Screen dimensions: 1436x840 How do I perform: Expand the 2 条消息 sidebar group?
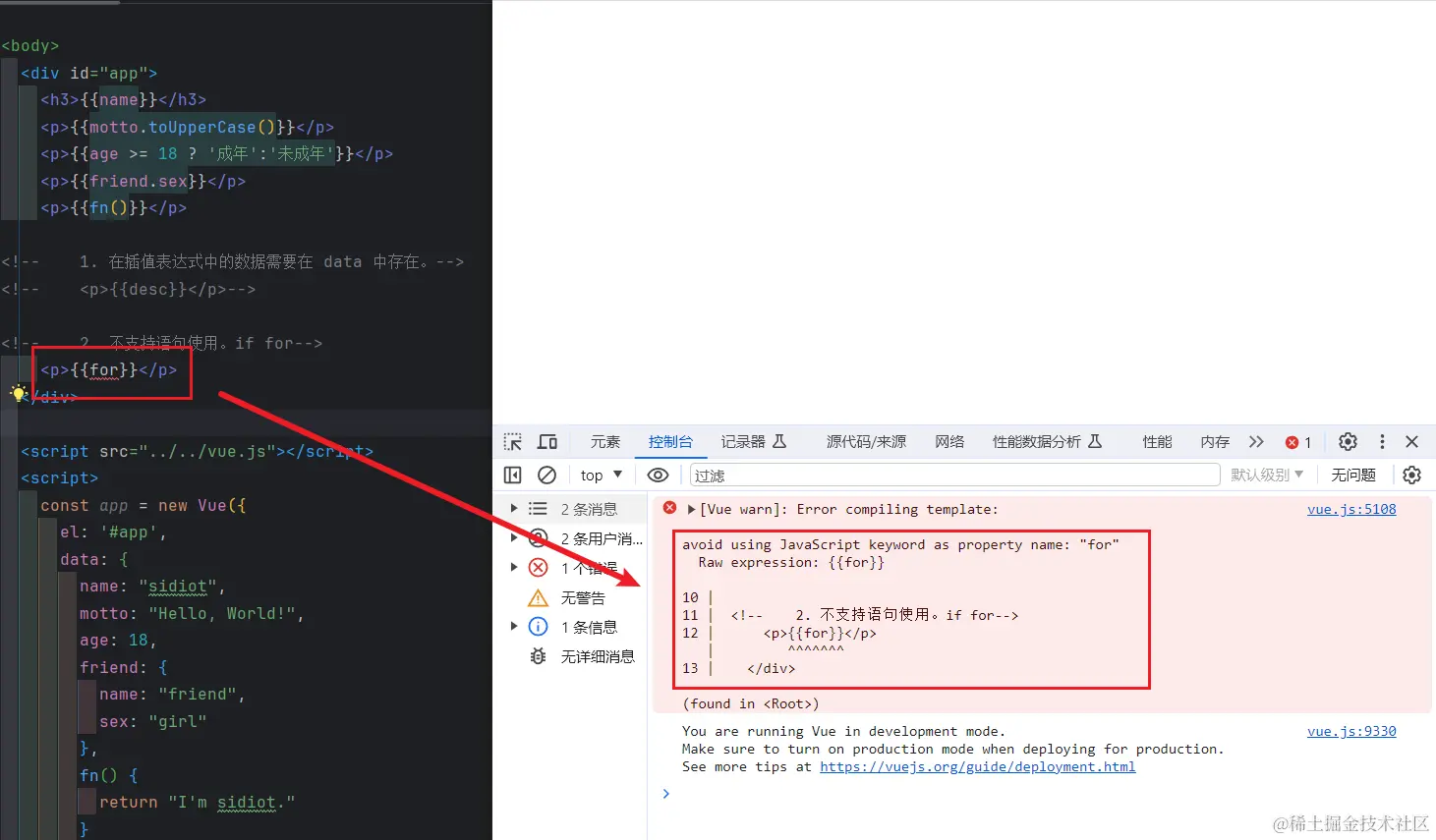[x=513, y=509]
